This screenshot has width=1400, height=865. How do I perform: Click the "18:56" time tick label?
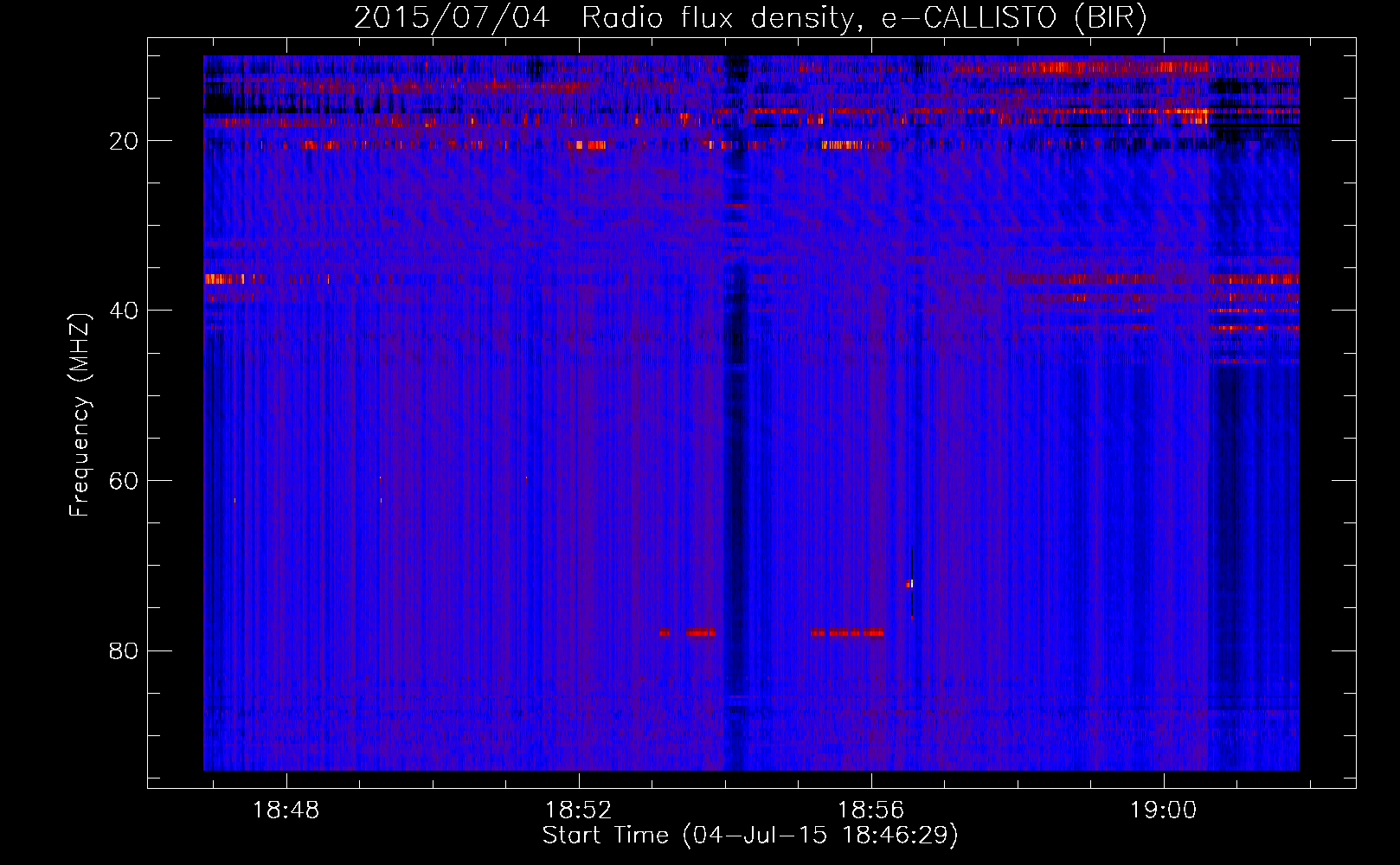click(x=870, y=810)
